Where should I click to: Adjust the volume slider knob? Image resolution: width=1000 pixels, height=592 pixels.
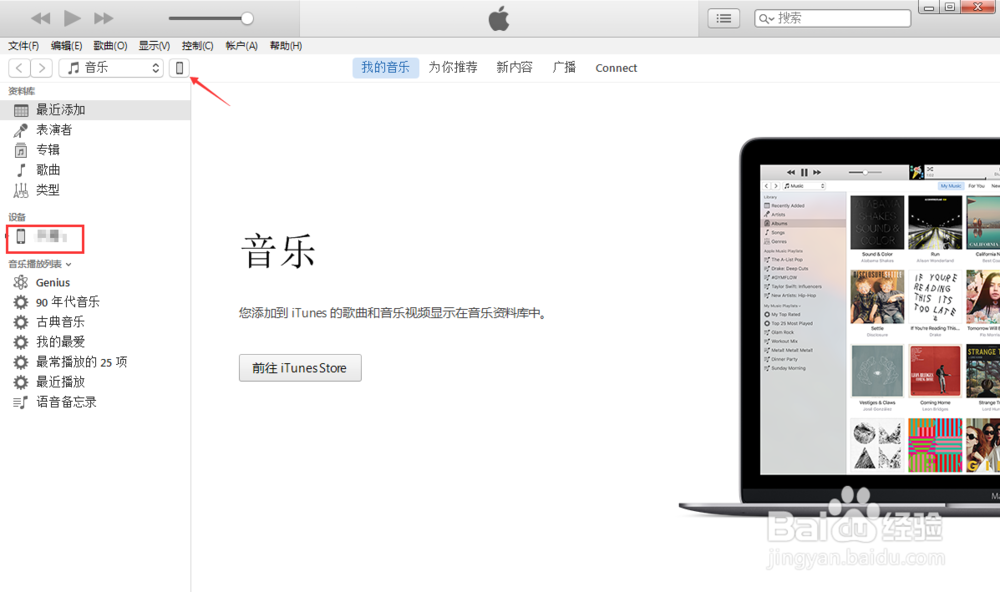point(247,18)
